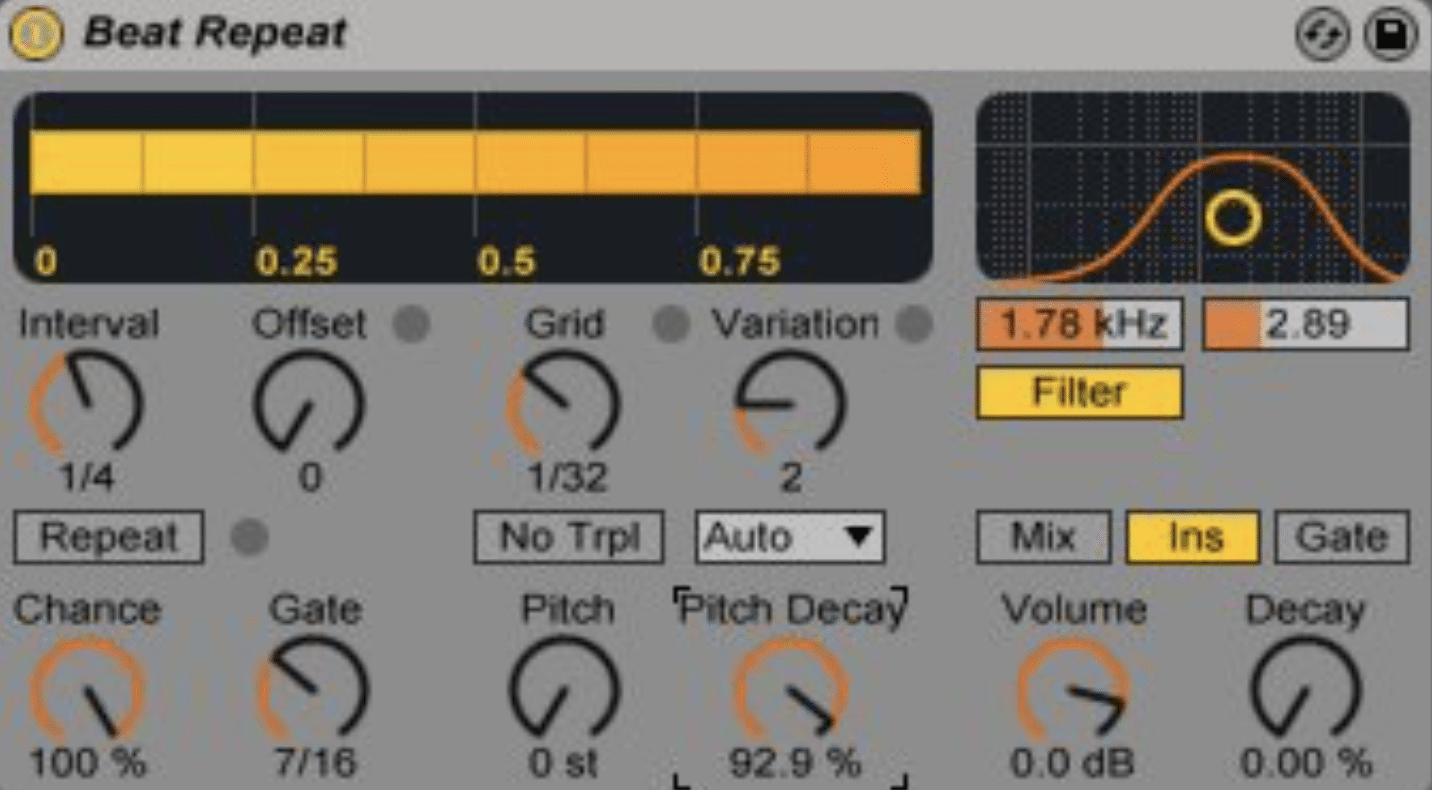Click the Pitch value 0 st
The width and height of the screenshot is (1432, 790).
tap(564, 764)
